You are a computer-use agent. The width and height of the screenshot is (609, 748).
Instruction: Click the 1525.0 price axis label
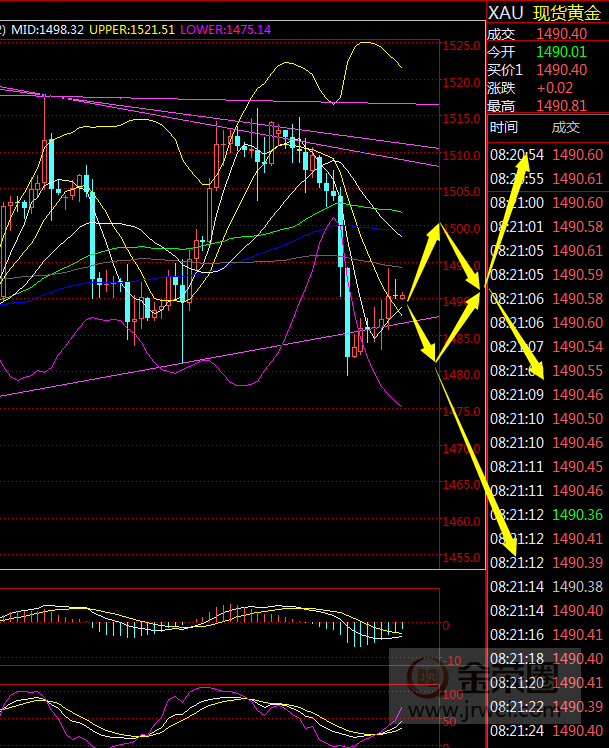point(461,46)
